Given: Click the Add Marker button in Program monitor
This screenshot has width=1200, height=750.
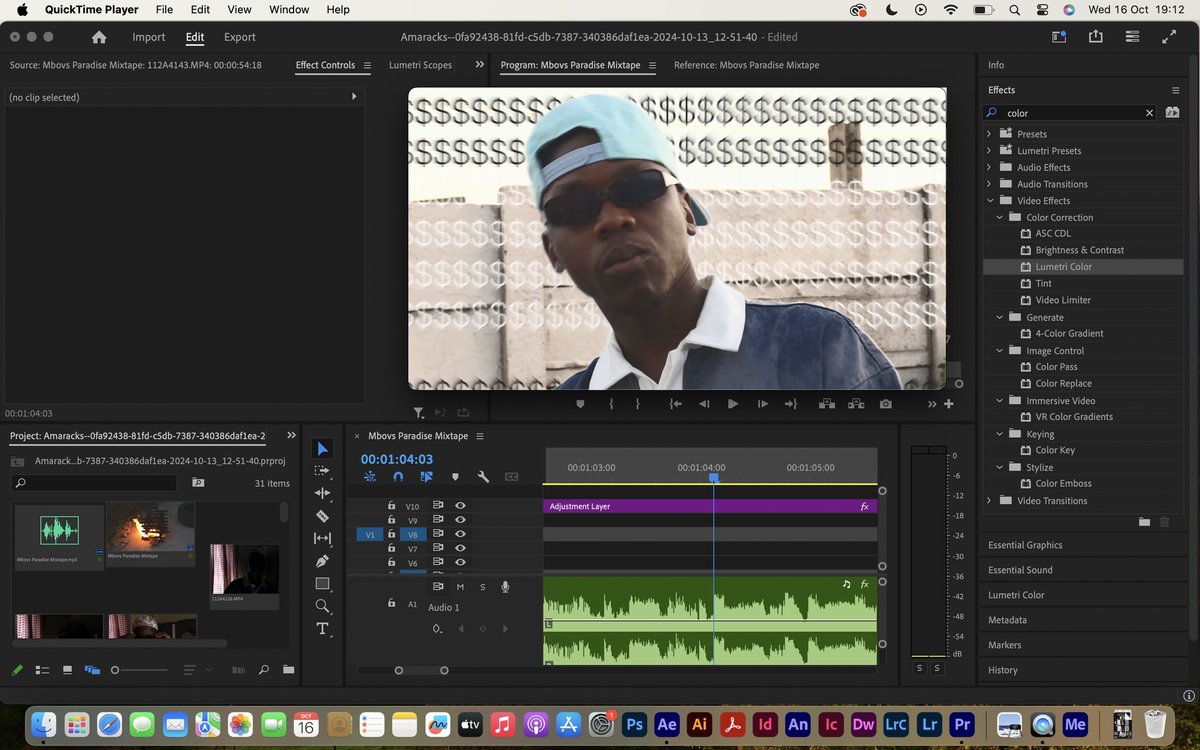Looking at the screenshot, I should coord(580,404).
